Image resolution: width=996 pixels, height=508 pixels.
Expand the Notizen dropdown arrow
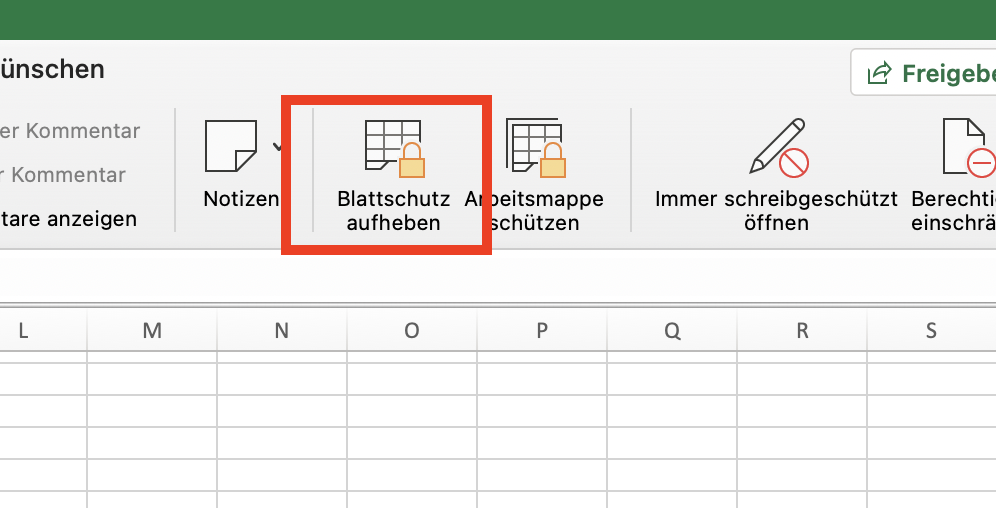[x=276, y=147]
